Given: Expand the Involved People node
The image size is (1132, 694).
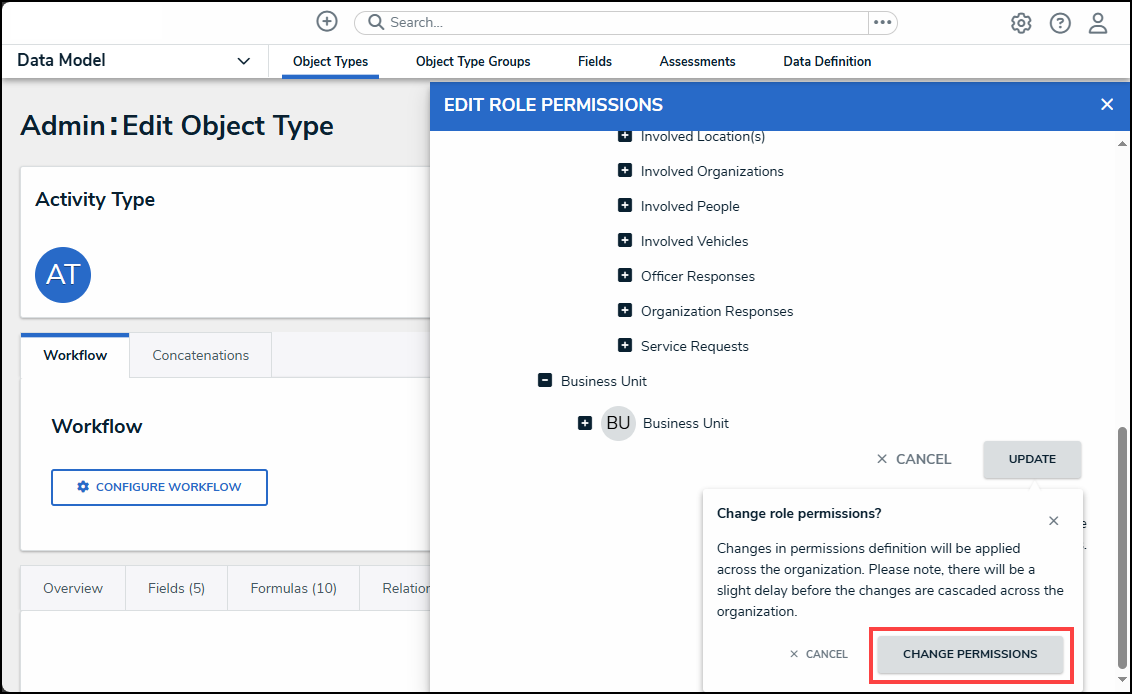Looking at the screenshot, I should (625, 206).
